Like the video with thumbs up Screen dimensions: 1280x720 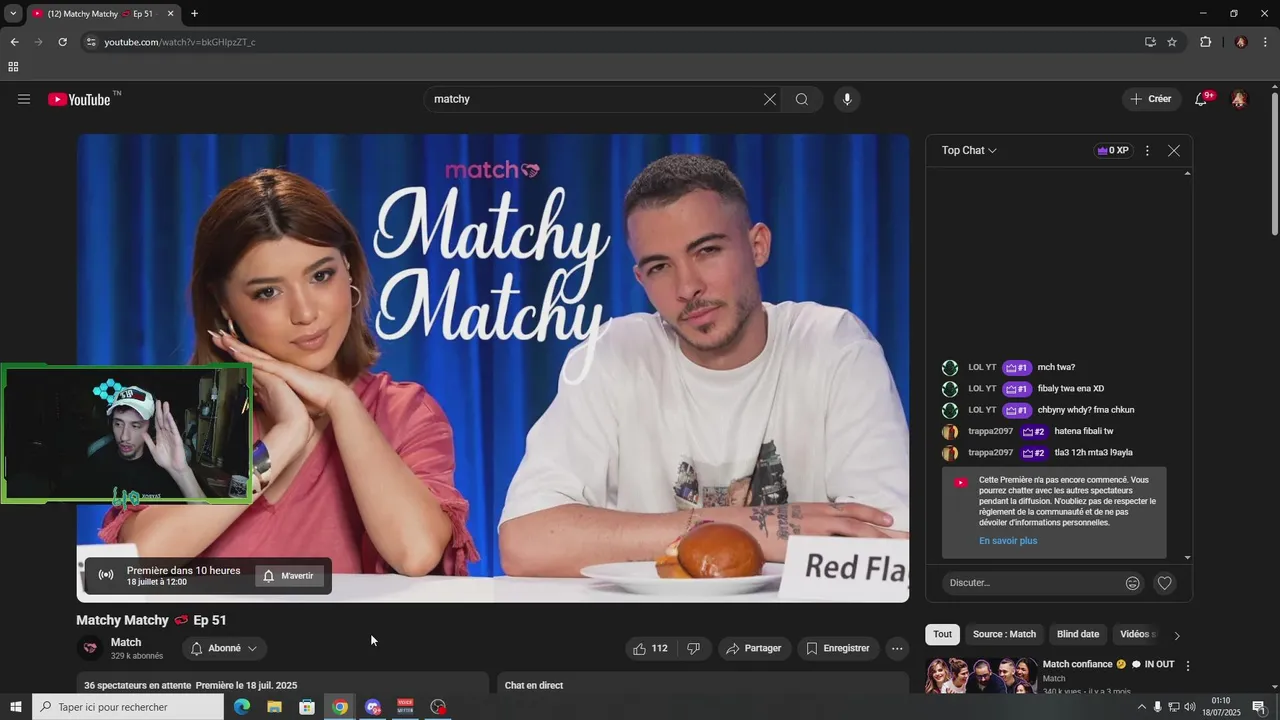pyautogui.click(x=650, y=648)
